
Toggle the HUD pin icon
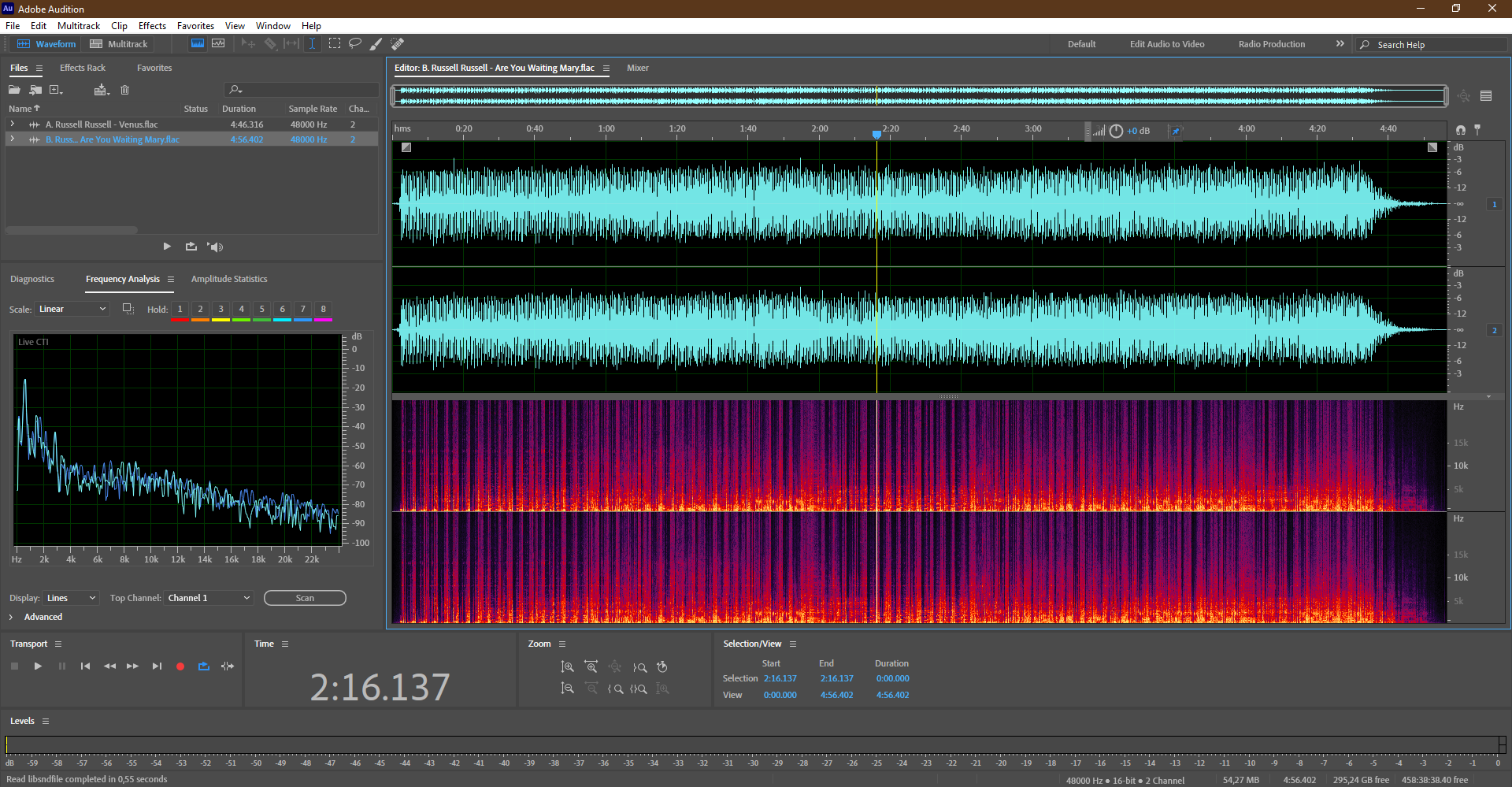1176,131
